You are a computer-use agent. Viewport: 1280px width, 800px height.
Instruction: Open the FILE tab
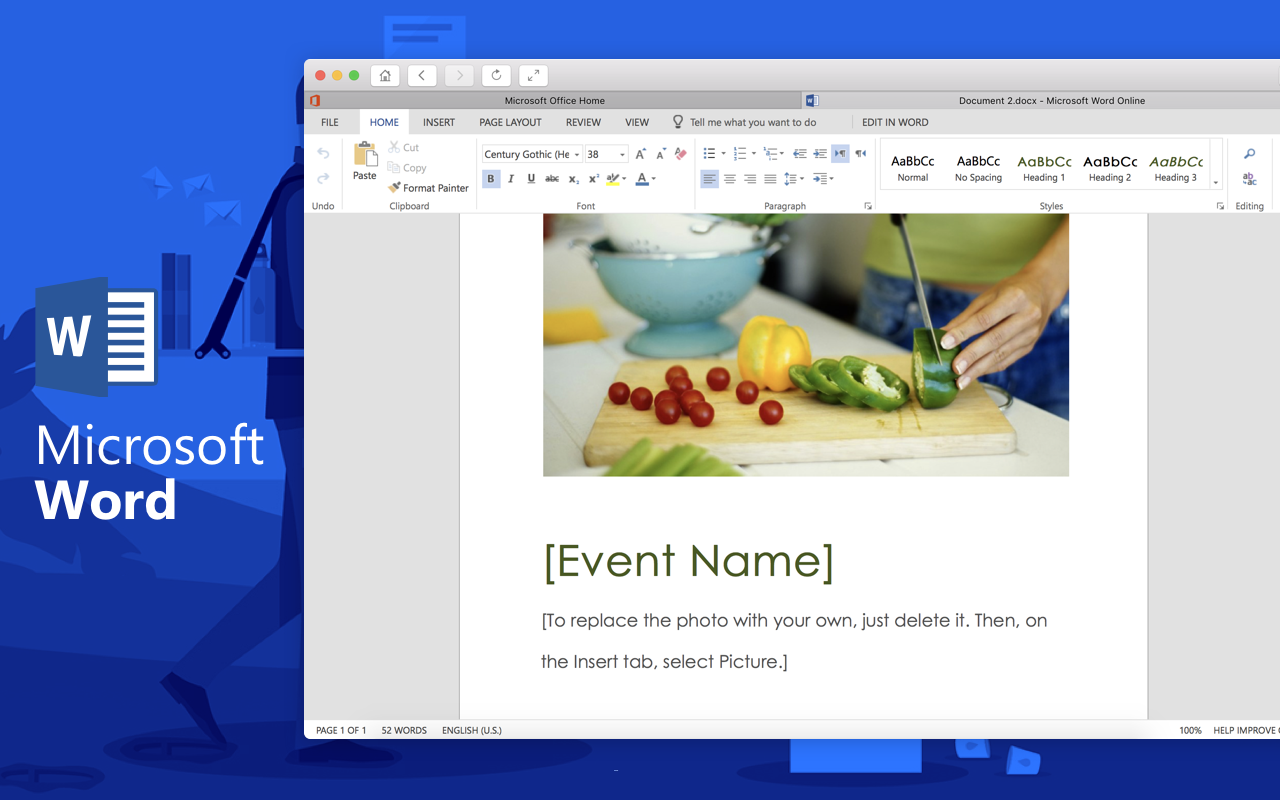[330, 122]
